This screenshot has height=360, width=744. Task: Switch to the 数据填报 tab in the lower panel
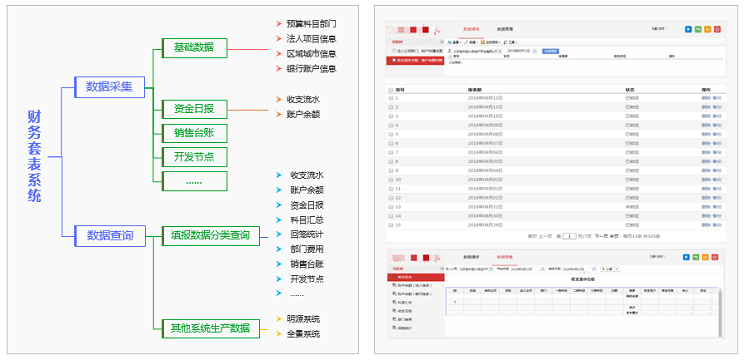[x=471, y=257]
